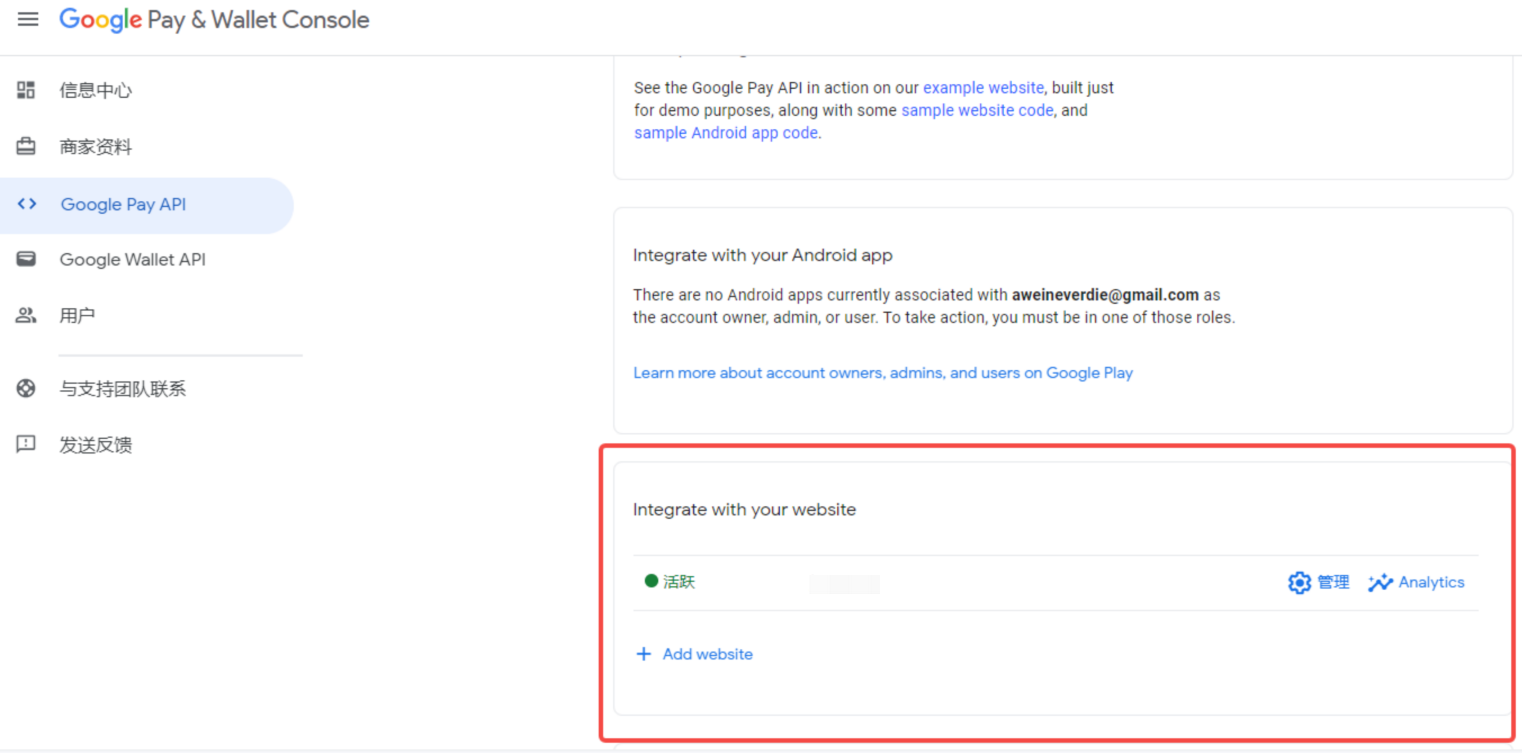Click the Analytics chart icon
This screenshot has height=753, width=1522.
point(1380,583)
